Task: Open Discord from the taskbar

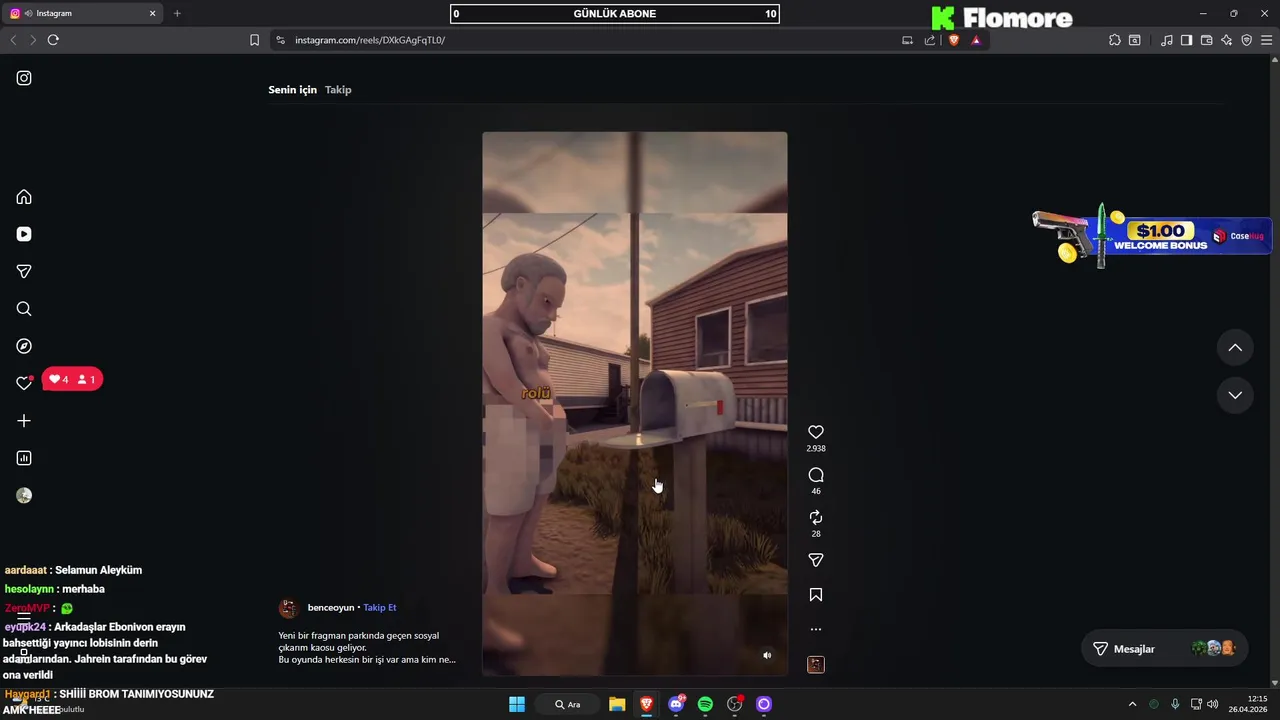Action: point(677,704)
